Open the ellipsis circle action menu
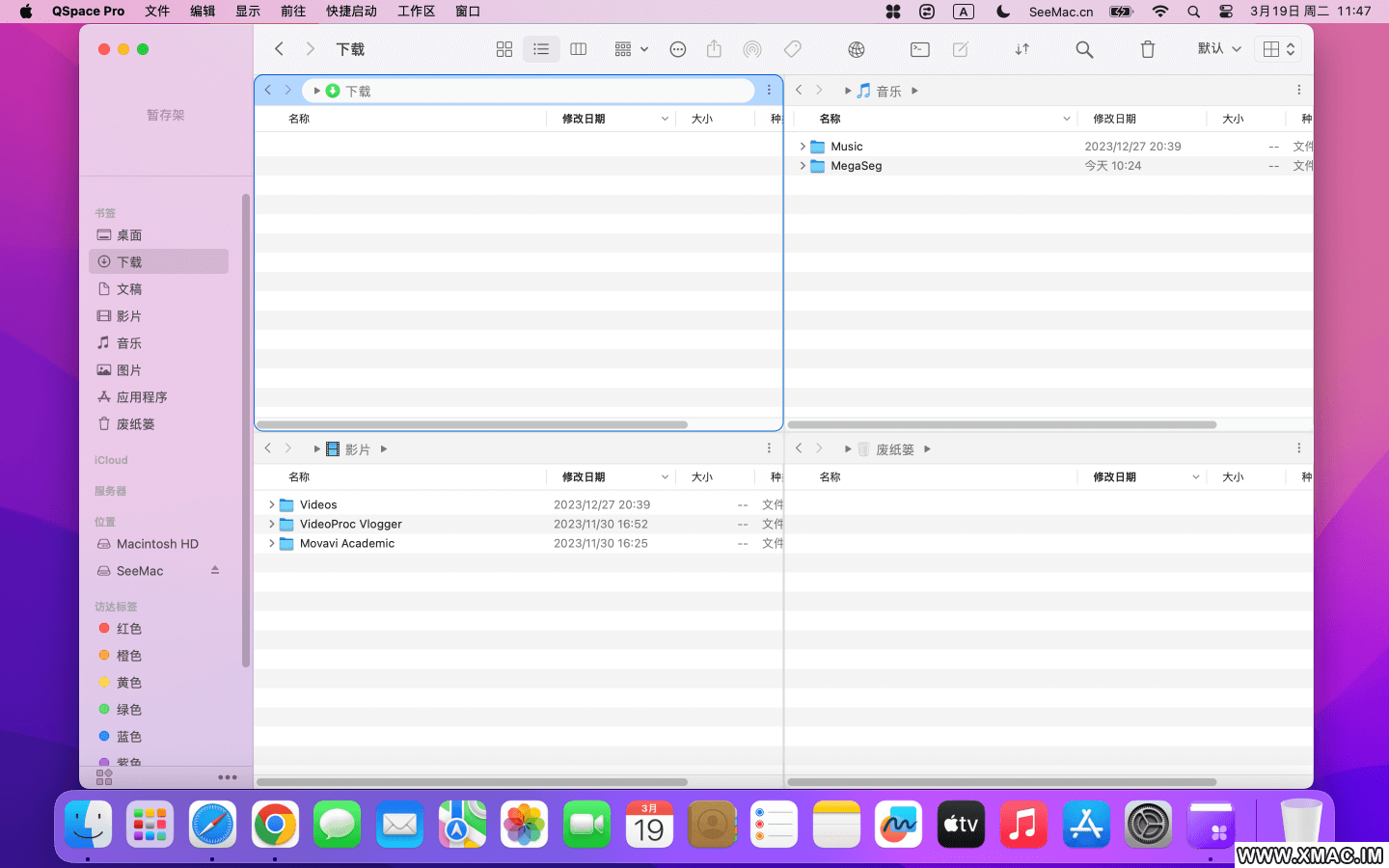Screen dimensions: 1389x868 [x=678, y=49]
